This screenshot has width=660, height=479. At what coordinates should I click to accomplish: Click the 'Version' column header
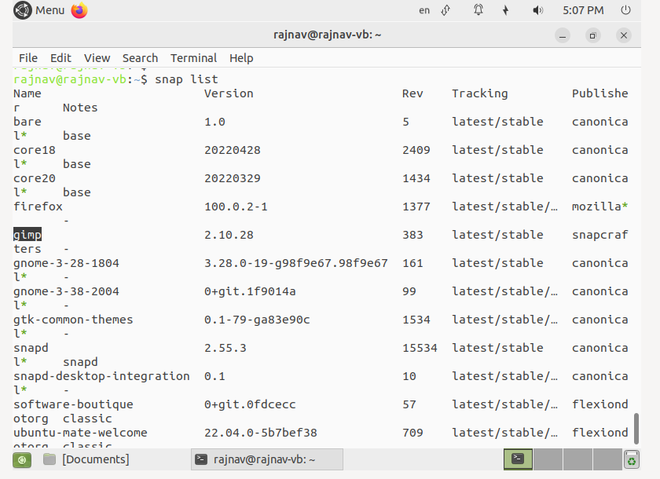coord(229,93)
